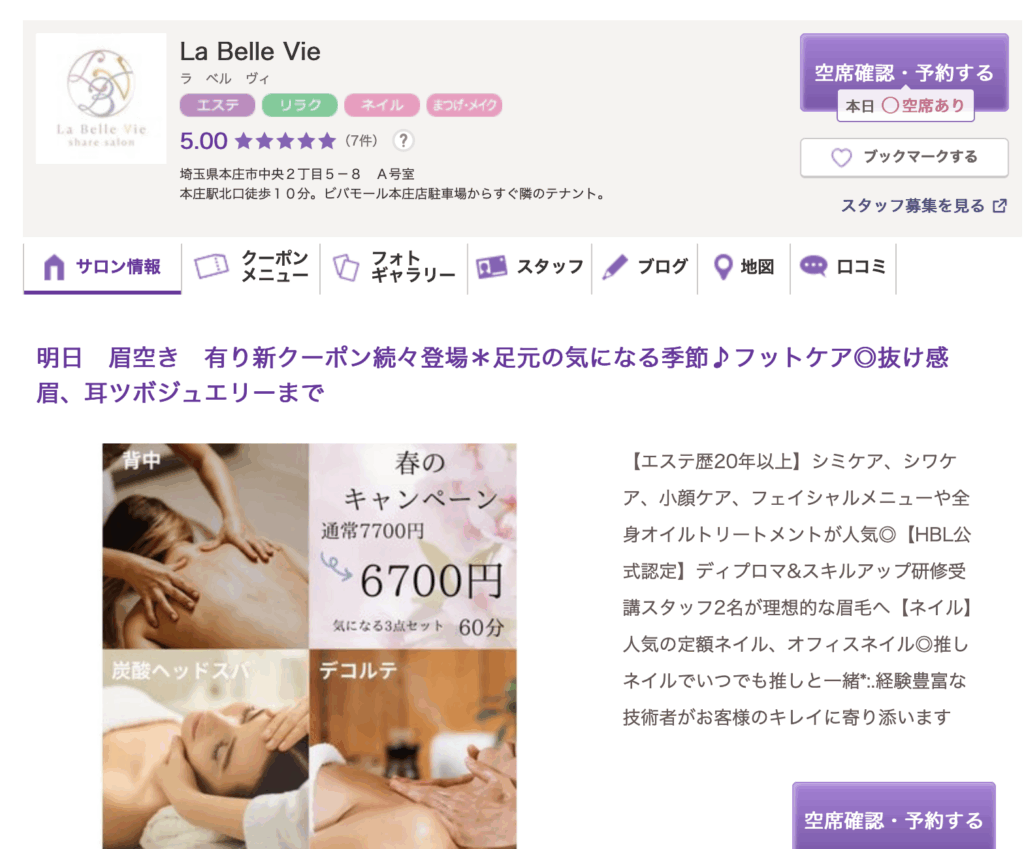The height and width of the screenshot is (849, 1024).
Task: Click the pencil blog icon
Action: tap(615, 267)
